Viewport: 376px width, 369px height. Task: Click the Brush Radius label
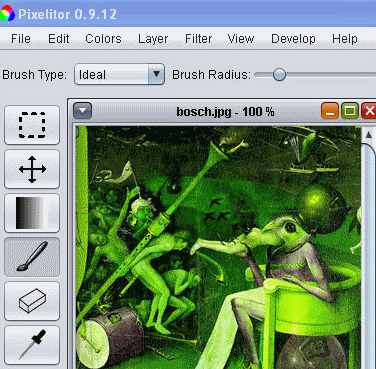coord(211,75)
